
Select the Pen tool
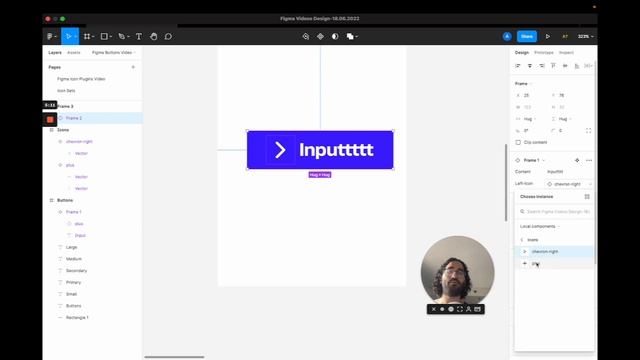[x=121, y=36]
